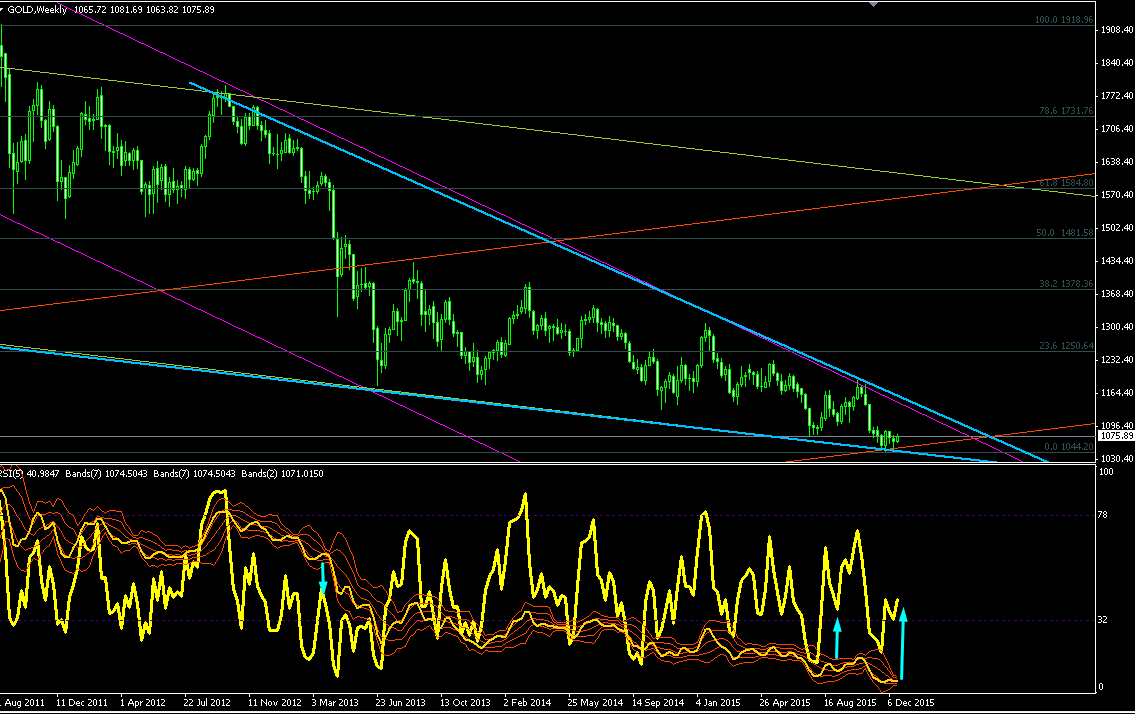This screenshot has height=714, width=1135.
Task: Select the high price 1081.69 in title
Action: point(126,9)
